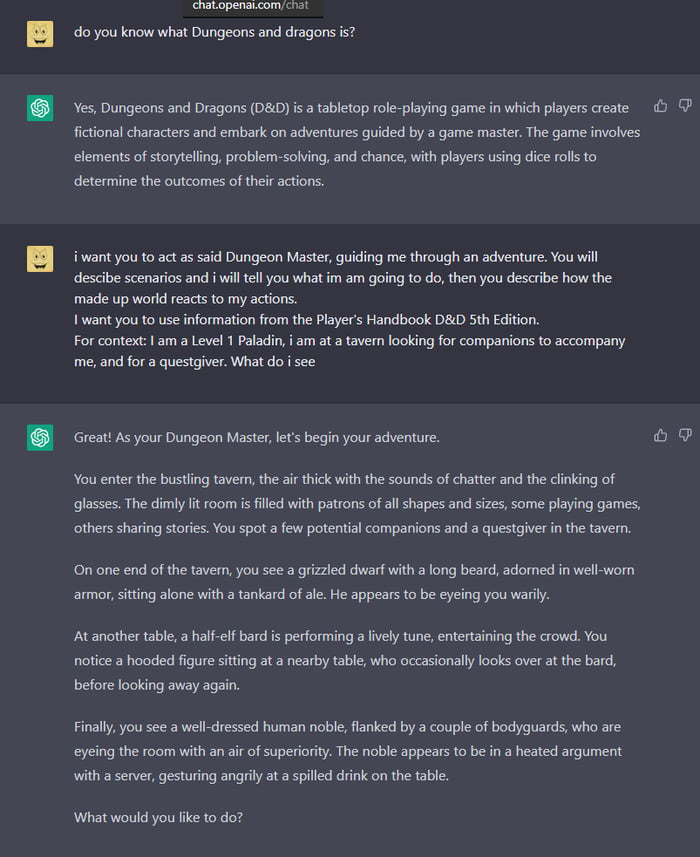Image resolution: width=700 pixels, height=857 pixels.
Task: Thumbs up the Dungeon Master adventure response
Action: coord(660,436)
